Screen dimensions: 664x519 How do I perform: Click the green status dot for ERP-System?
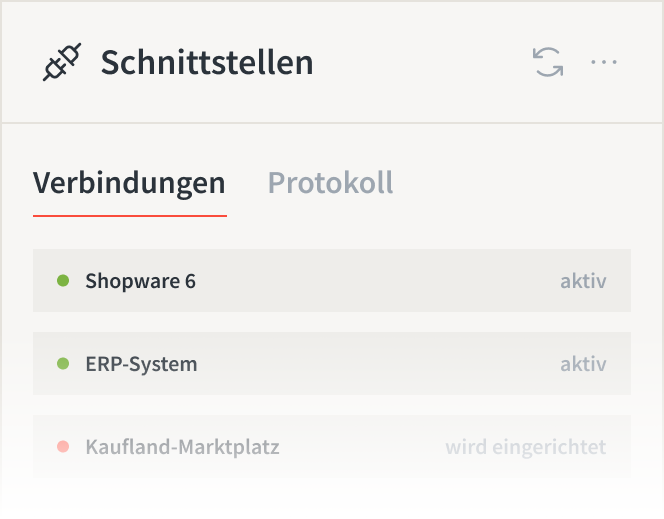click(63, 364)
